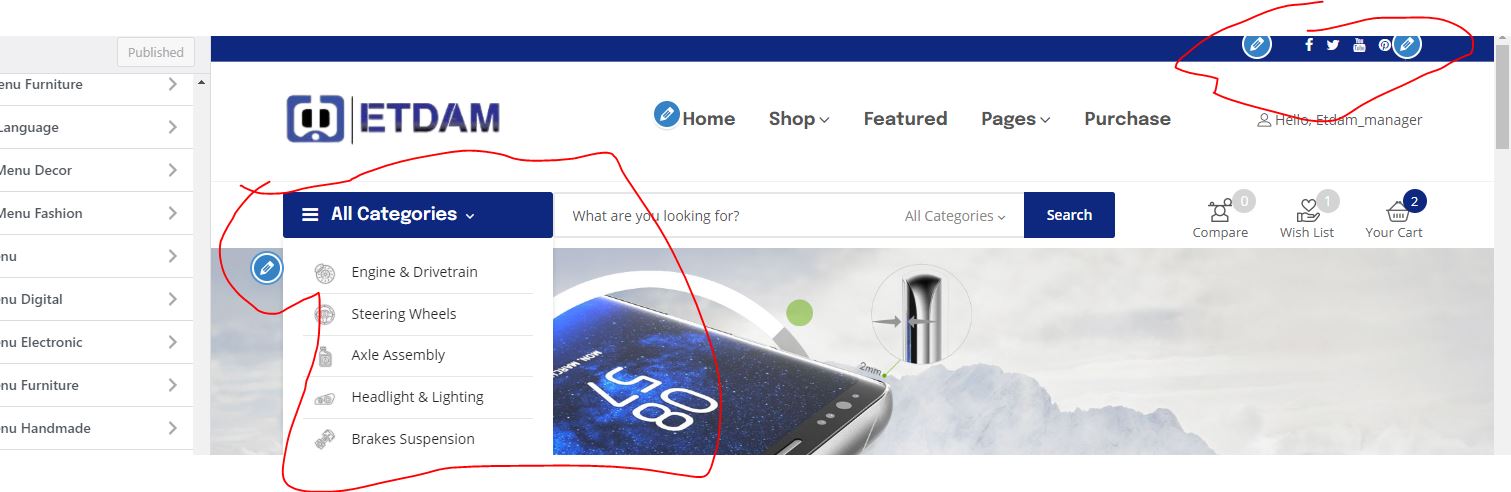Click the YouTube icon in the header
Image resolution: width=1511 pixels, height=492 pixels.
point(1359,45)
